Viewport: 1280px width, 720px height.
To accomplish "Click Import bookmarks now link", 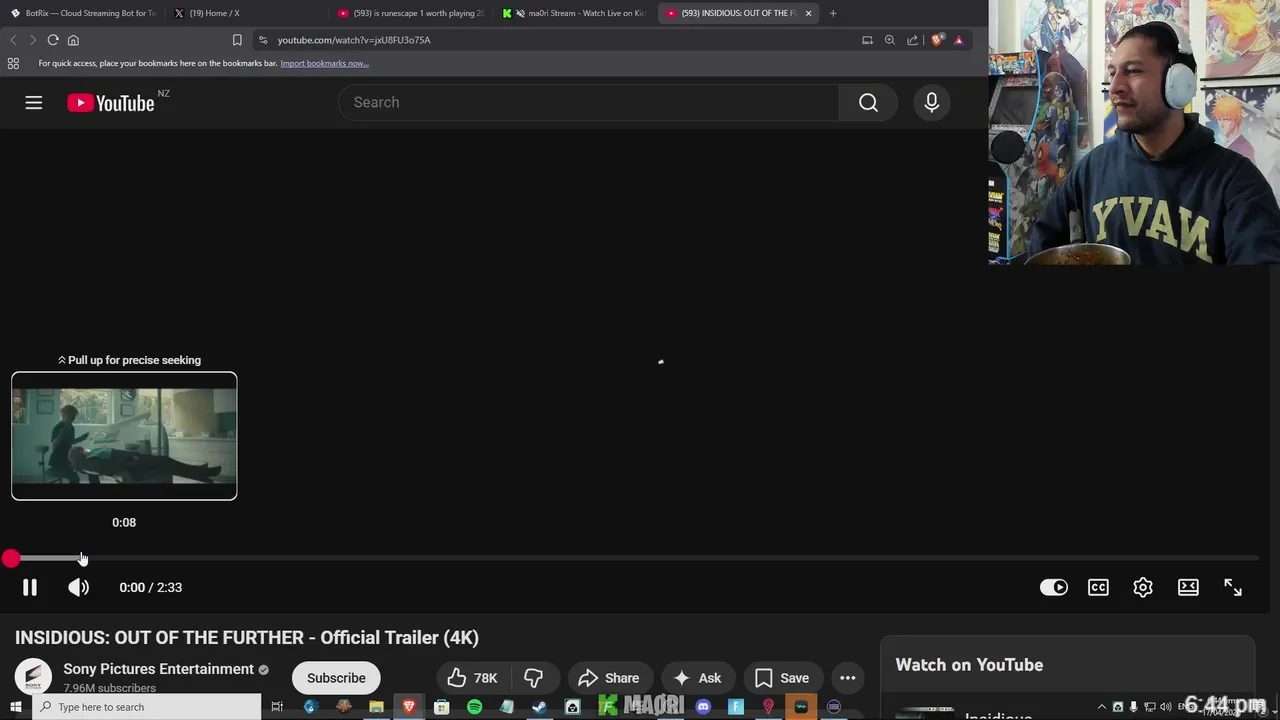I will [x=324, y=63].
